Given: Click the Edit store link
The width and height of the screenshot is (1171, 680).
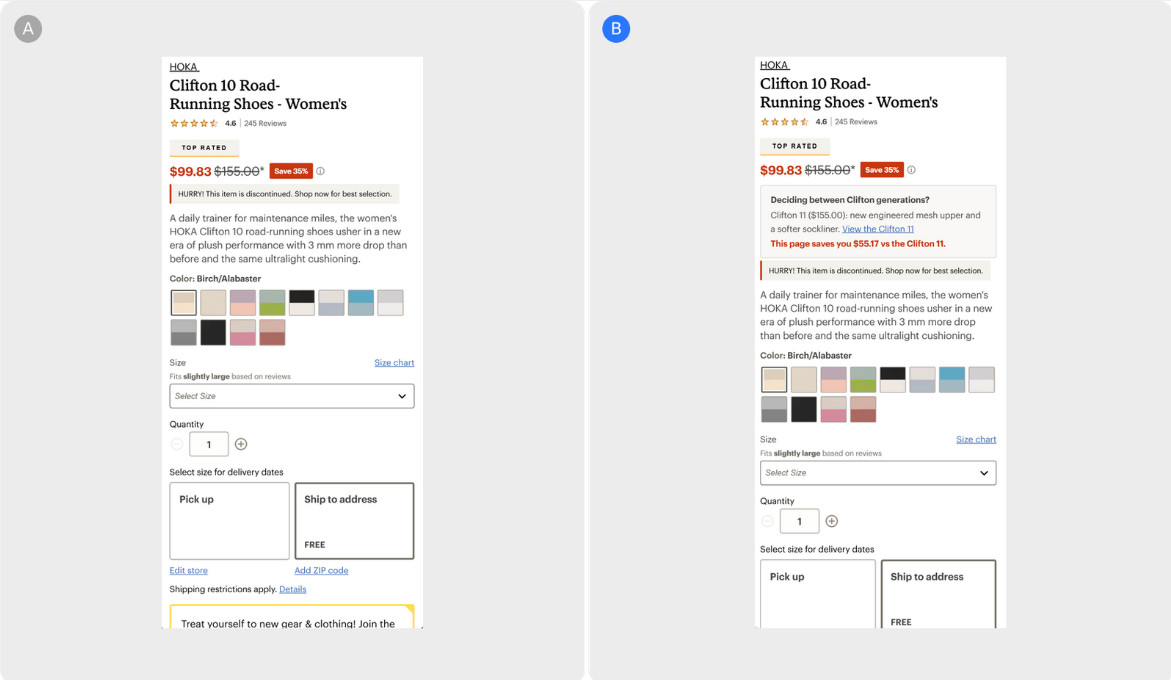Looking at the screenshot, I should point(188,570).
